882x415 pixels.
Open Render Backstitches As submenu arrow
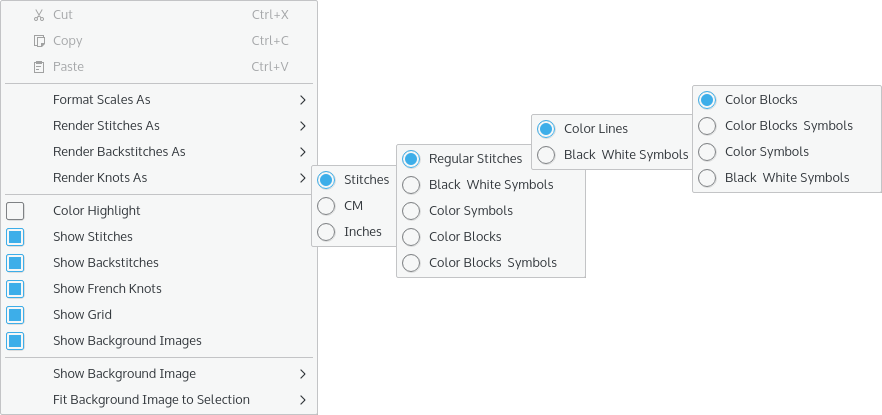(x=303, y=152)
